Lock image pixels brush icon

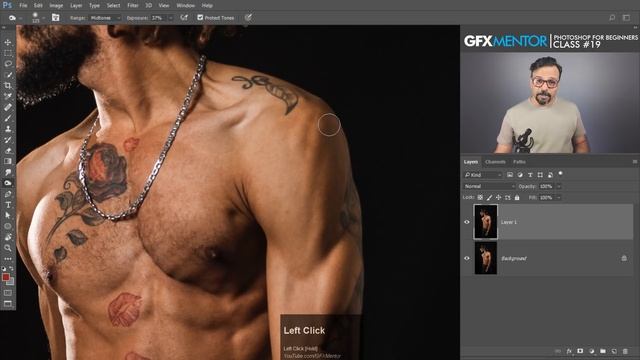489,198
